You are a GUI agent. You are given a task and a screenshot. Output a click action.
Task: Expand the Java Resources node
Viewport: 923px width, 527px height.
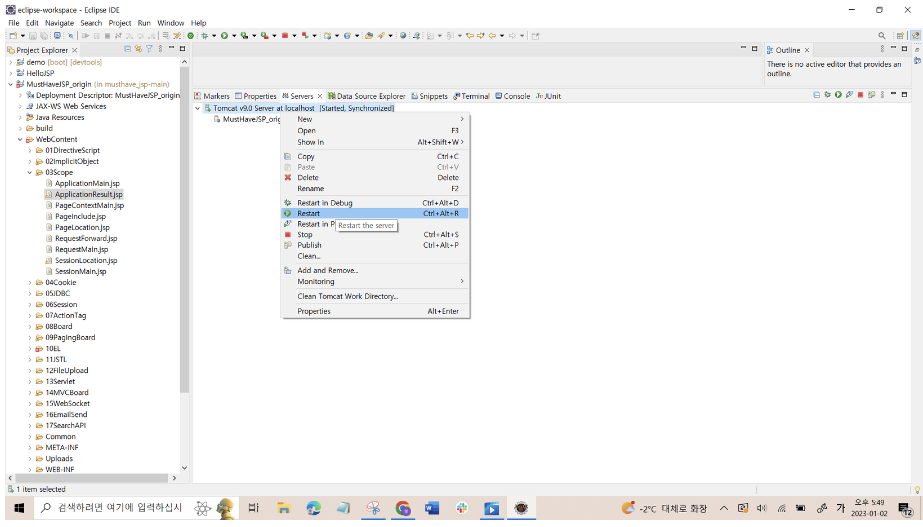point(20,118)
